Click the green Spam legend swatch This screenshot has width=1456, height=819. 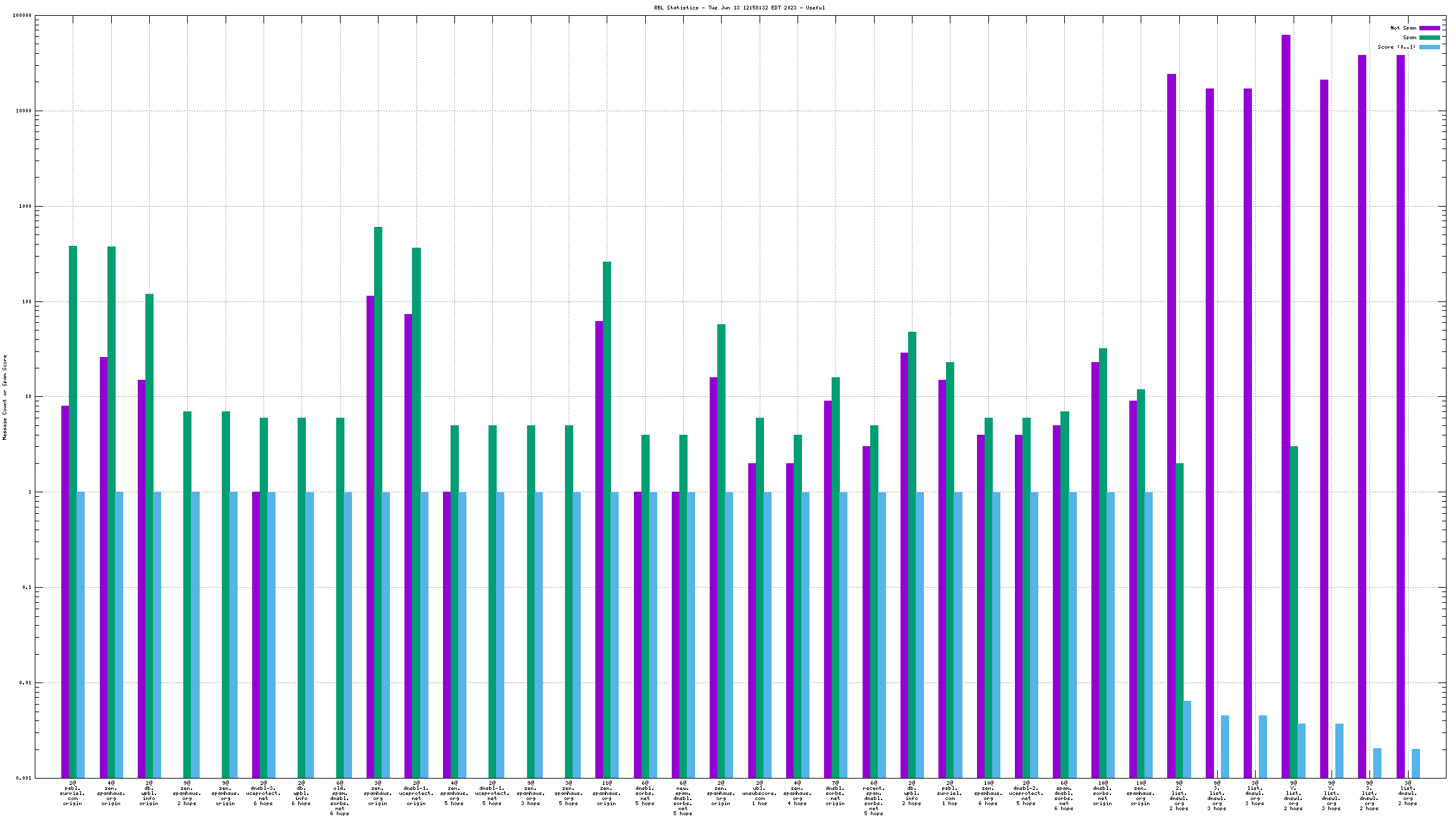pos(1429,37)
